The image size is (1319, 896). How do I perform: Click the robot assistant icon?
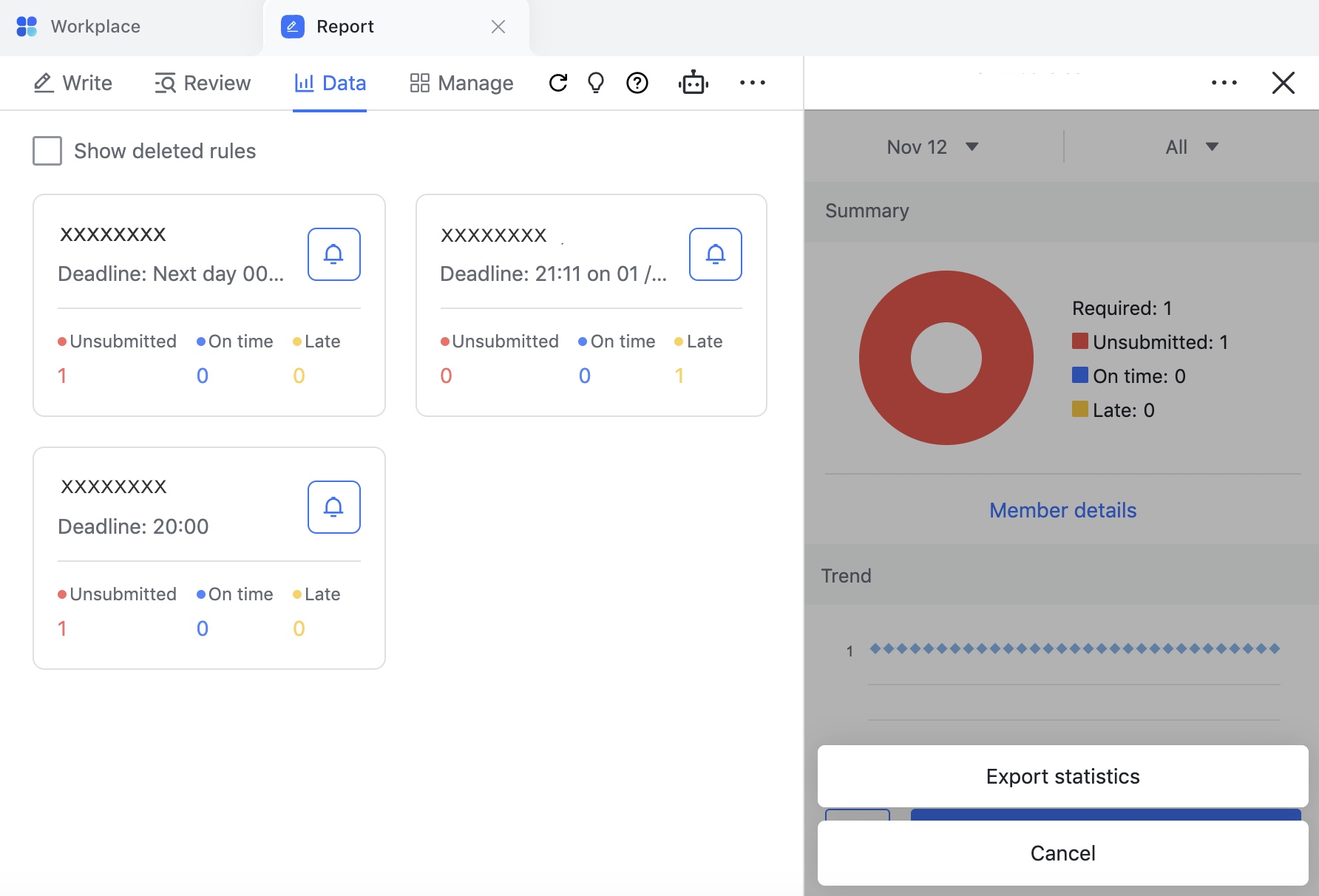point(693,83)
